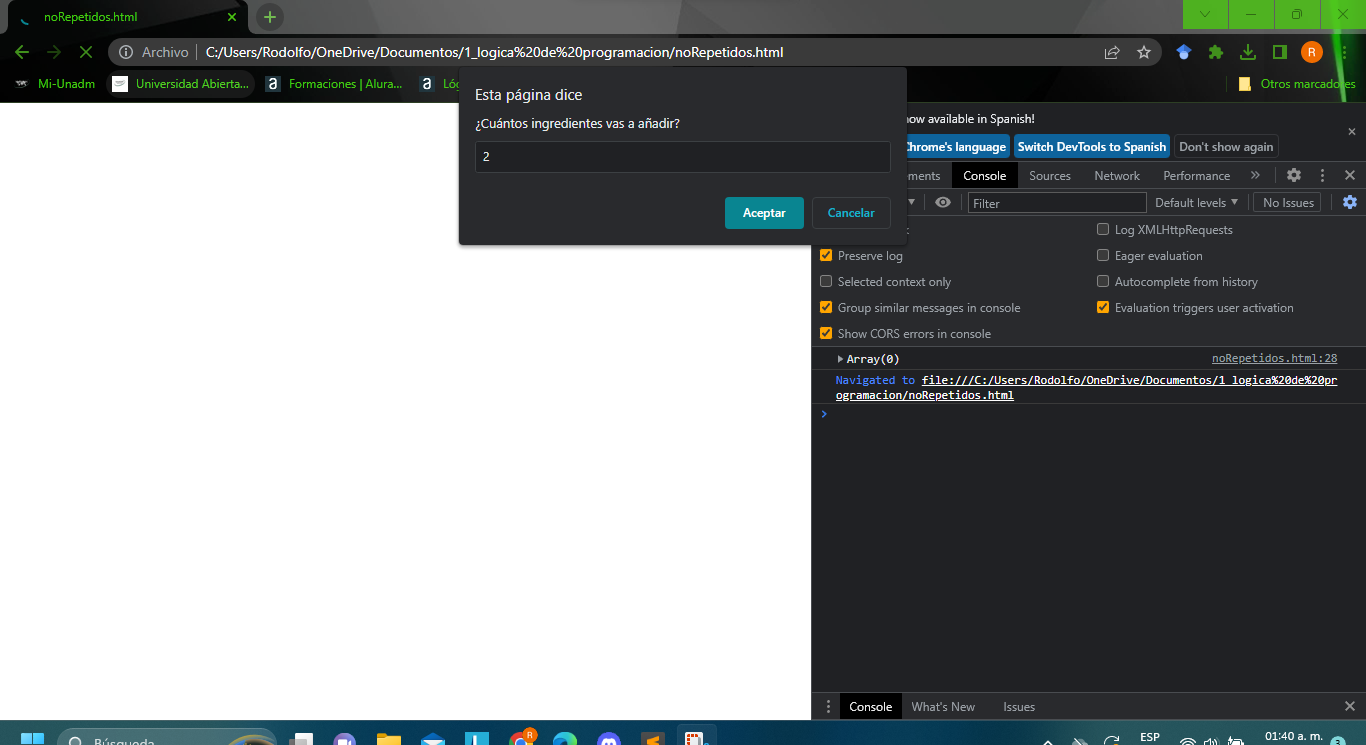
Task: Dismiss the DevTools language notification bar
Action: 1352,131
